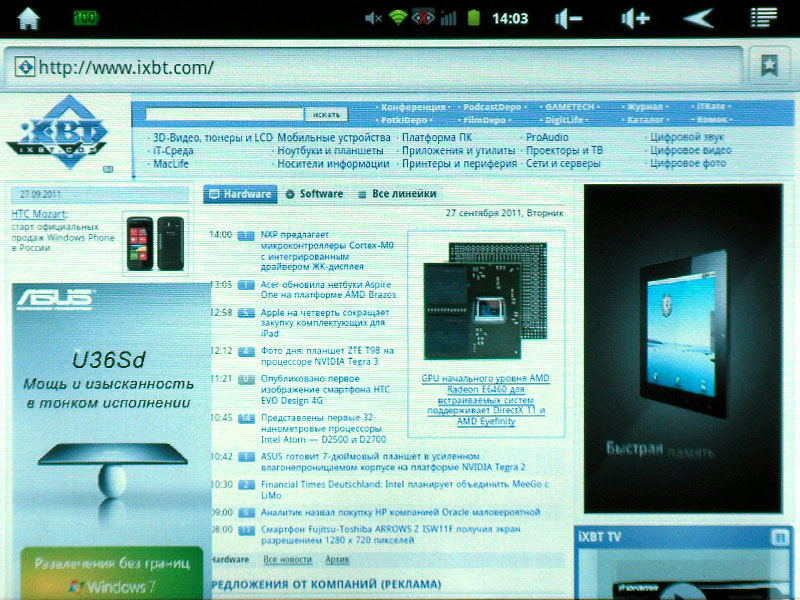Click the ASUS U36Sd advertisement banner
The image size is (800, 600).
click(111, 413)
